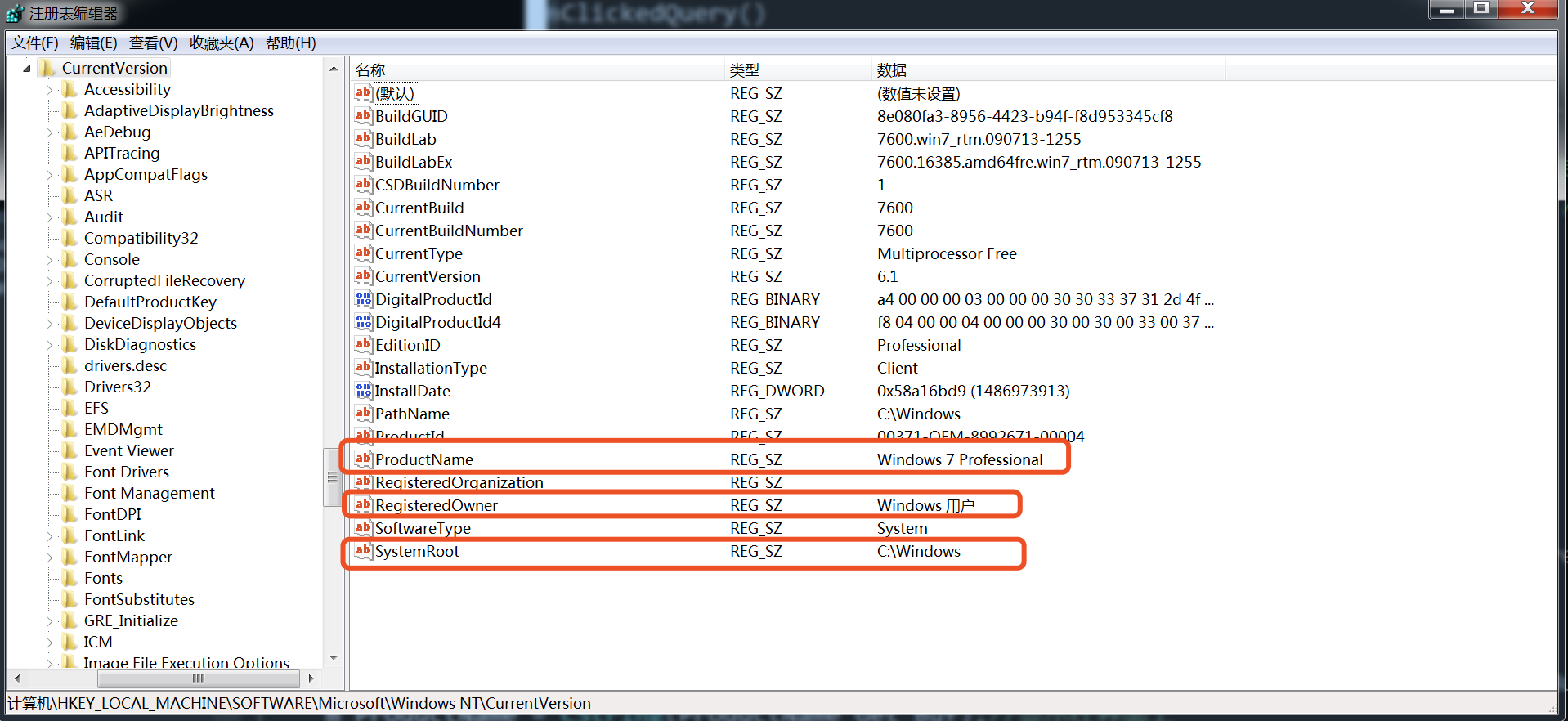
Task: Expand the GRE_Initialize tree node
Action: pyautogui.click(x=49, y=621)
